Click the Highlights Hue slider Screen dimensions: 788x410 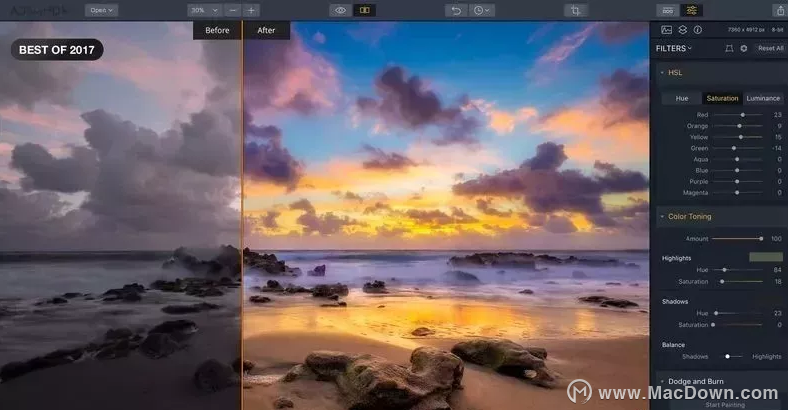[x=738, y=270]
